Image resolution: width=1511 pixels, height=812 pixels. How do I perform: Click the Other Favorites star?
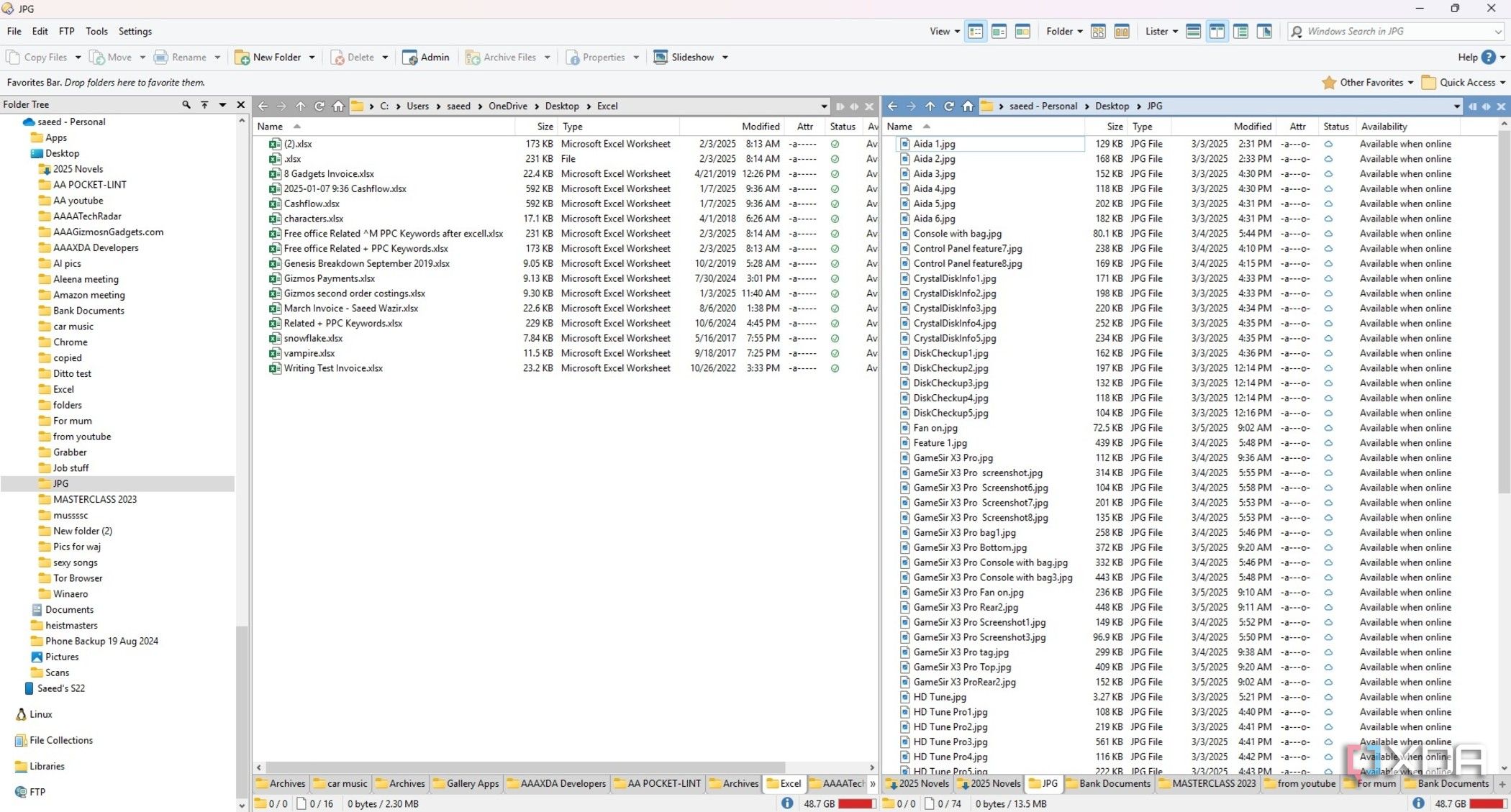click(1329, 83)
